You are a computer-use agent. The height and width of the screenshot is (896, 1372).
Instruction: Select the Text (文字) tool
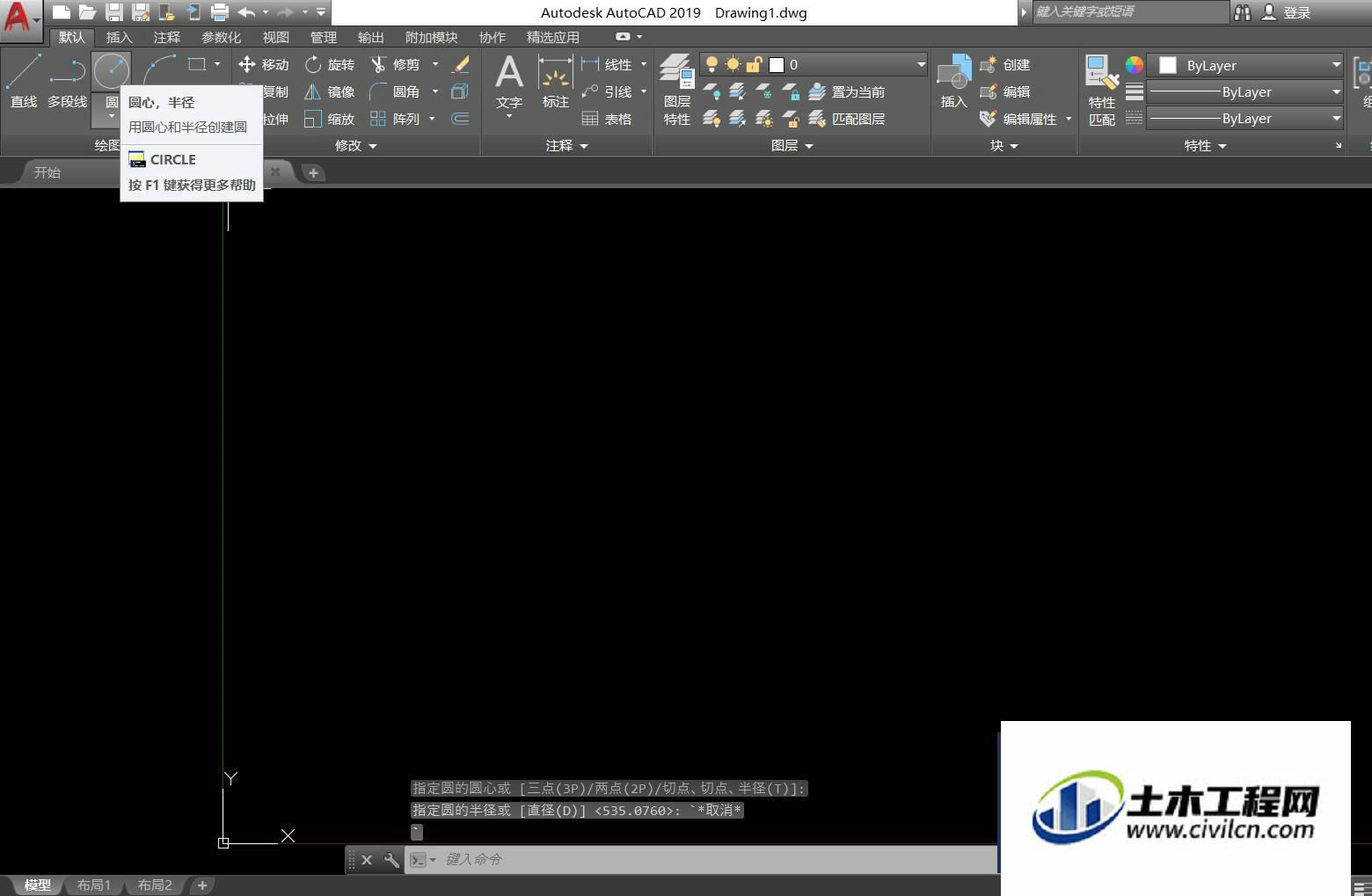(509, 81)
